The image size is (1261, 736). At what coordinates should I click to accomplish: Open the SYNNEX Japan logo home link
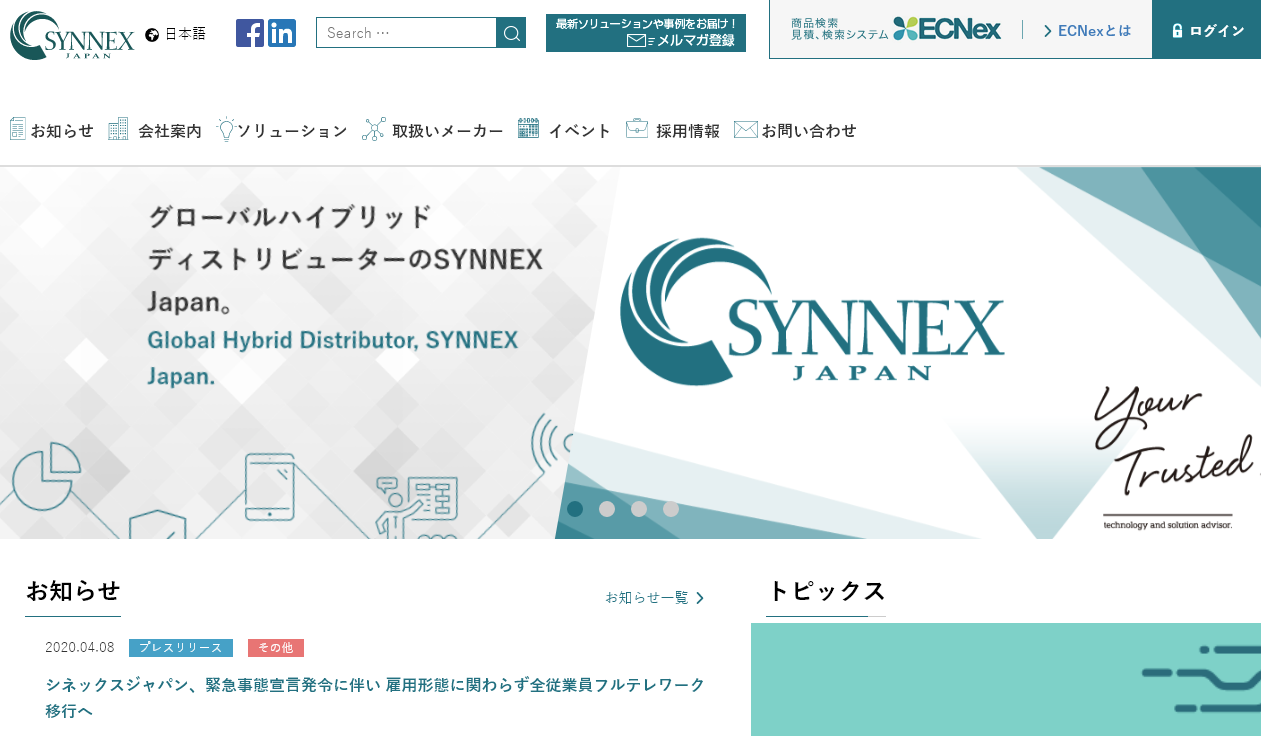[72, 35]
